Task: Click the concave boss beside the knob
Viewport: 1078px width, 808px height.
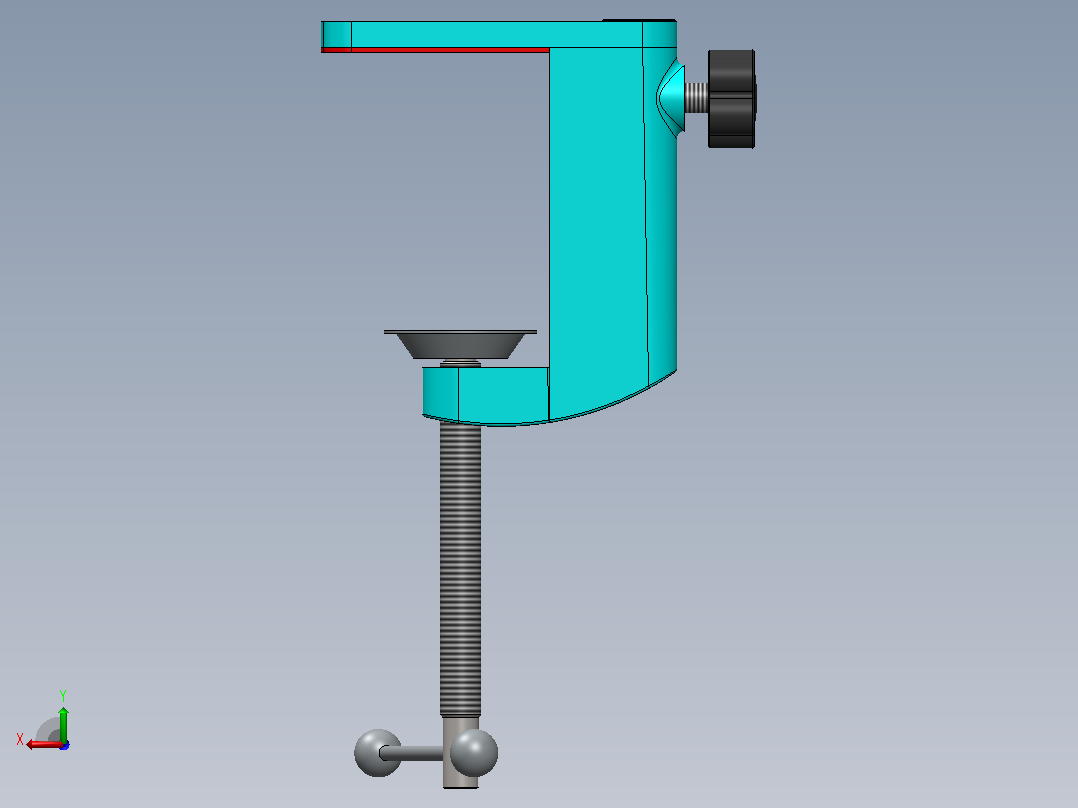Action: click(671, 98)
